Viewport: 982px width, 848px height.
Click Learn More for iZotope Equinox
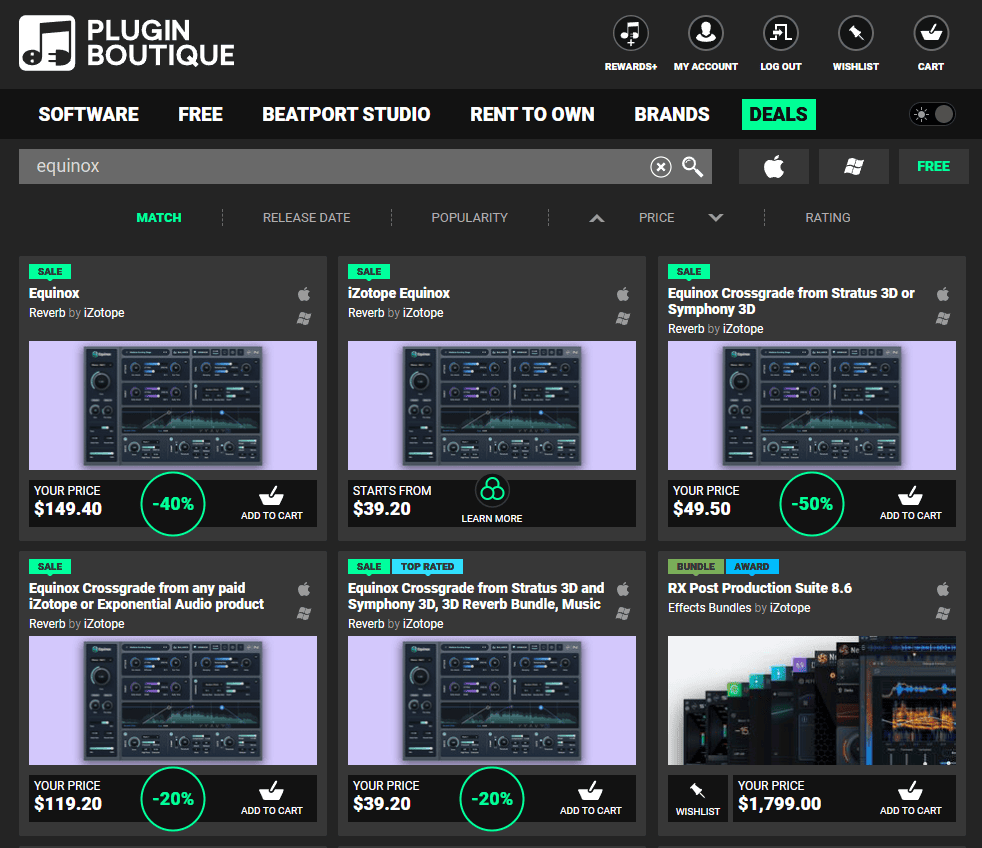point(492,519)
